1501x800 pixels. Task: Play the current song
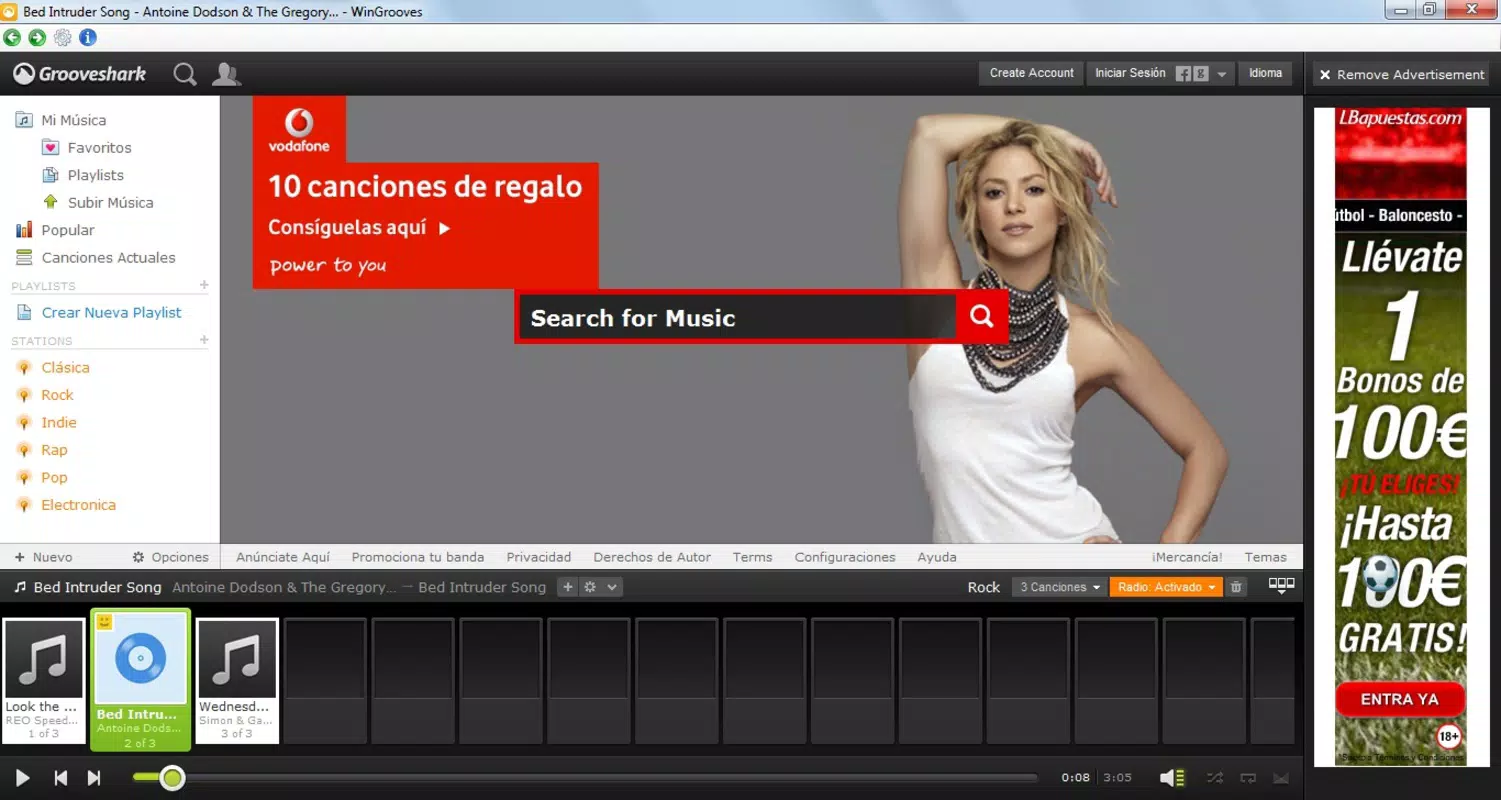pyautogui.click(x=22, y=777)
